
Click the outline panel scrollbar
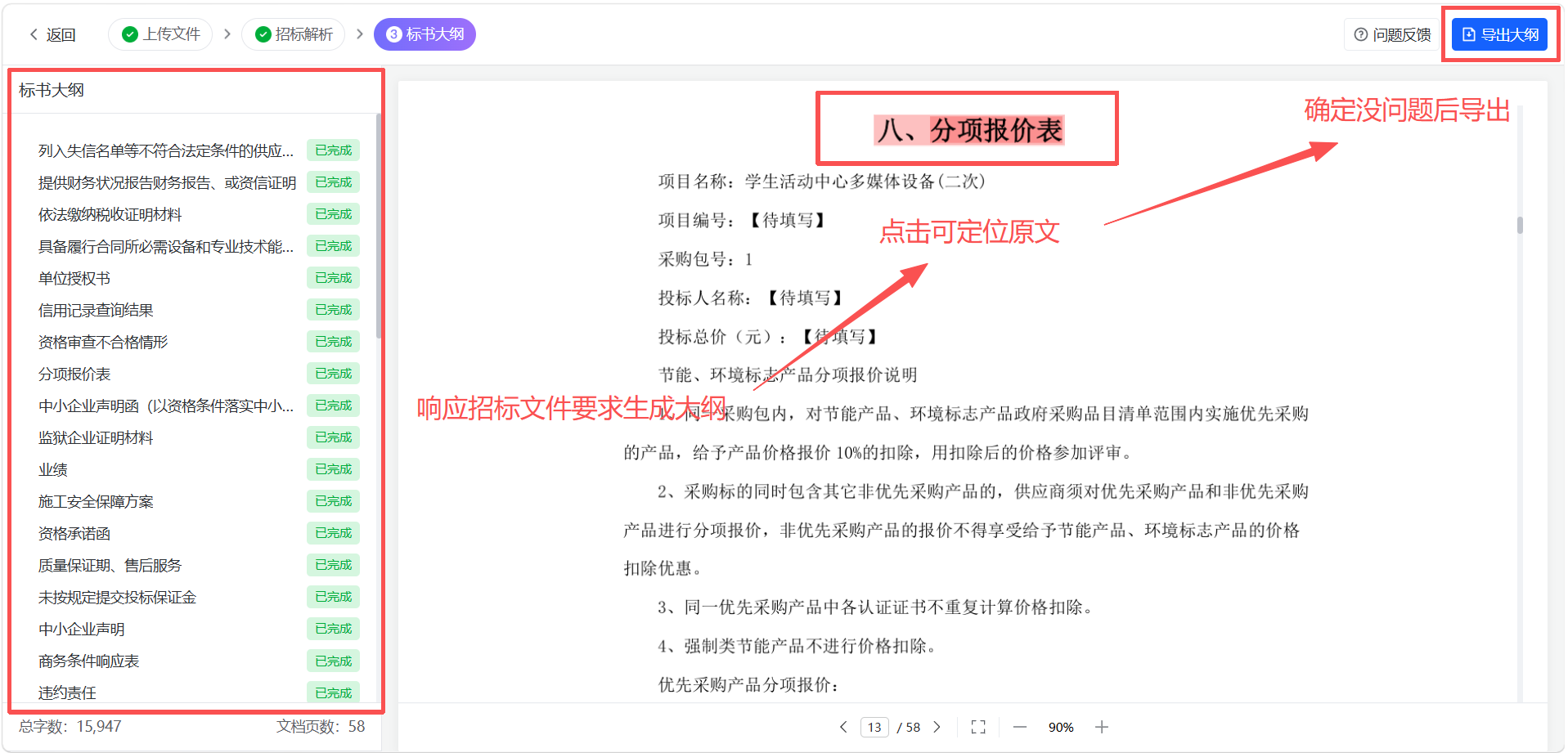379,226
